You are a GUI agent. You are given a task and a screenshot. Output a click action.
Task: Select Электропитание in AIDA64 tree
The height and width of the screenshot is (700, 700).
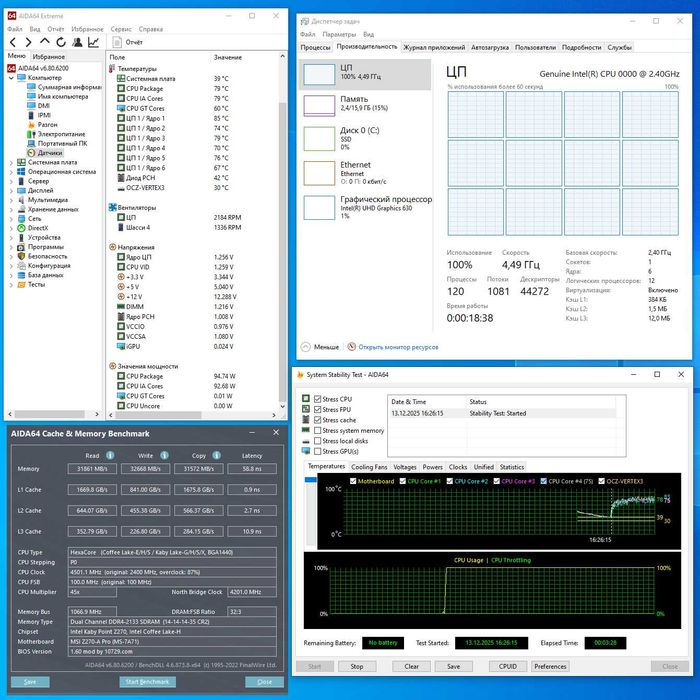pos(56,134)
